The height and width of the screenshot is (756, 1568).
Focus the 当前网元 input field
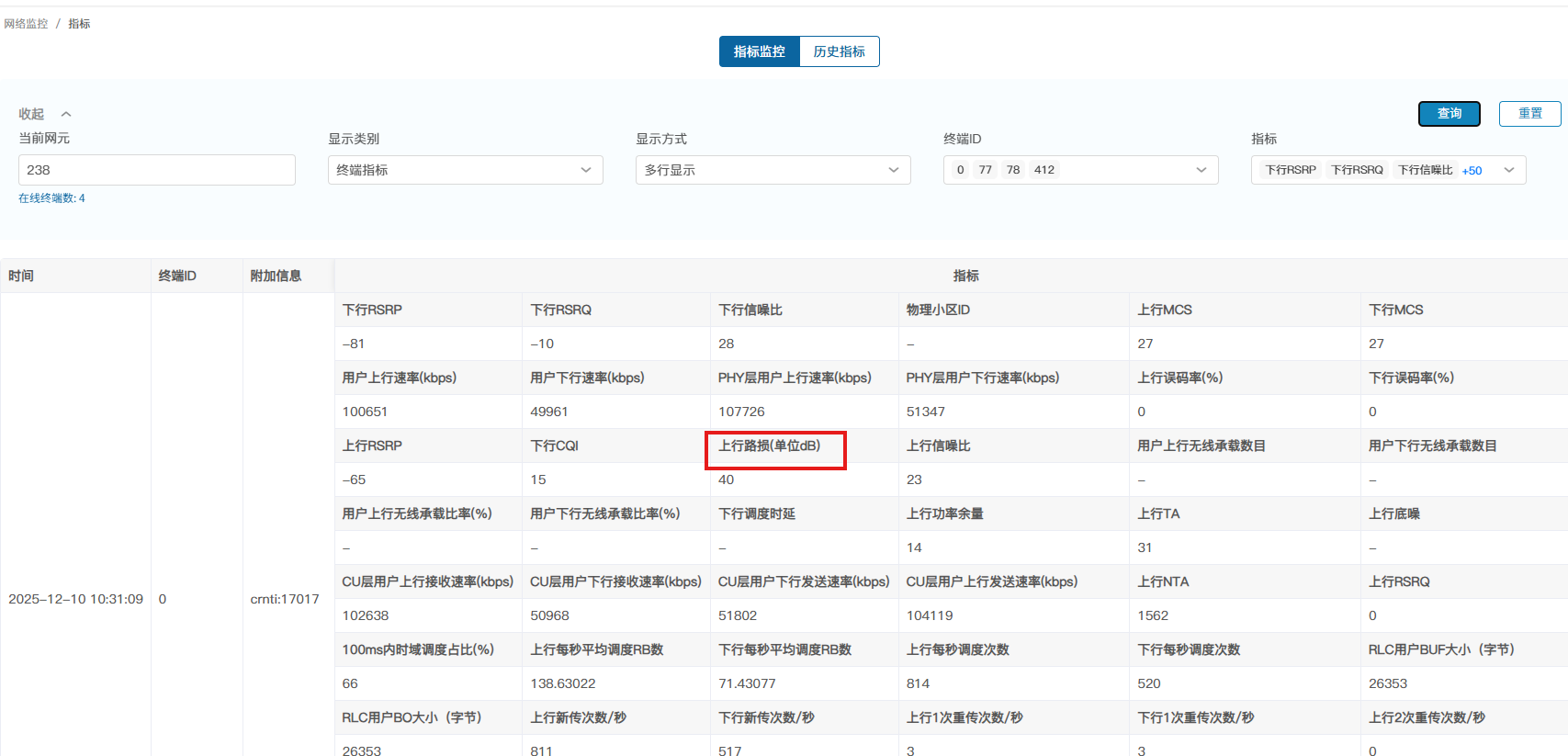pos(156,170)
